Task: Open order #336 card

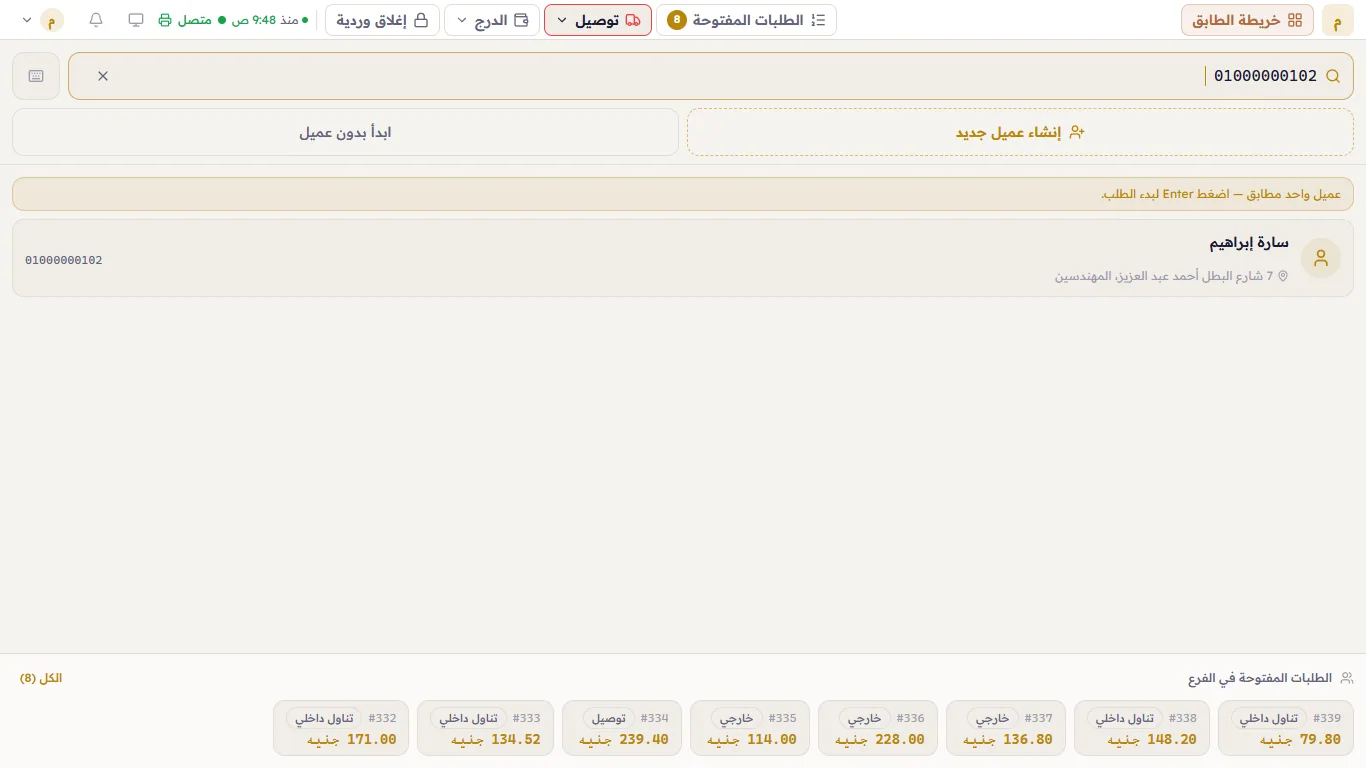Action: (878, 728)
